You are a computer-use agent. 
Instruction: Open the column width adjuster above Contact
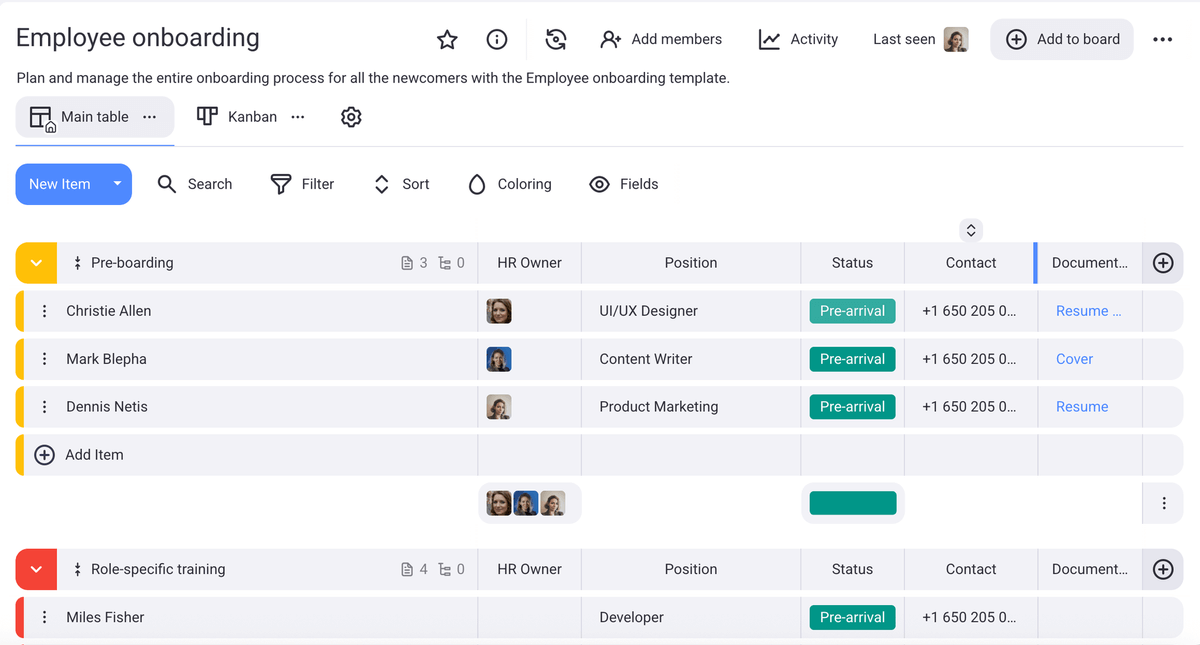click(x=970, y=229)
